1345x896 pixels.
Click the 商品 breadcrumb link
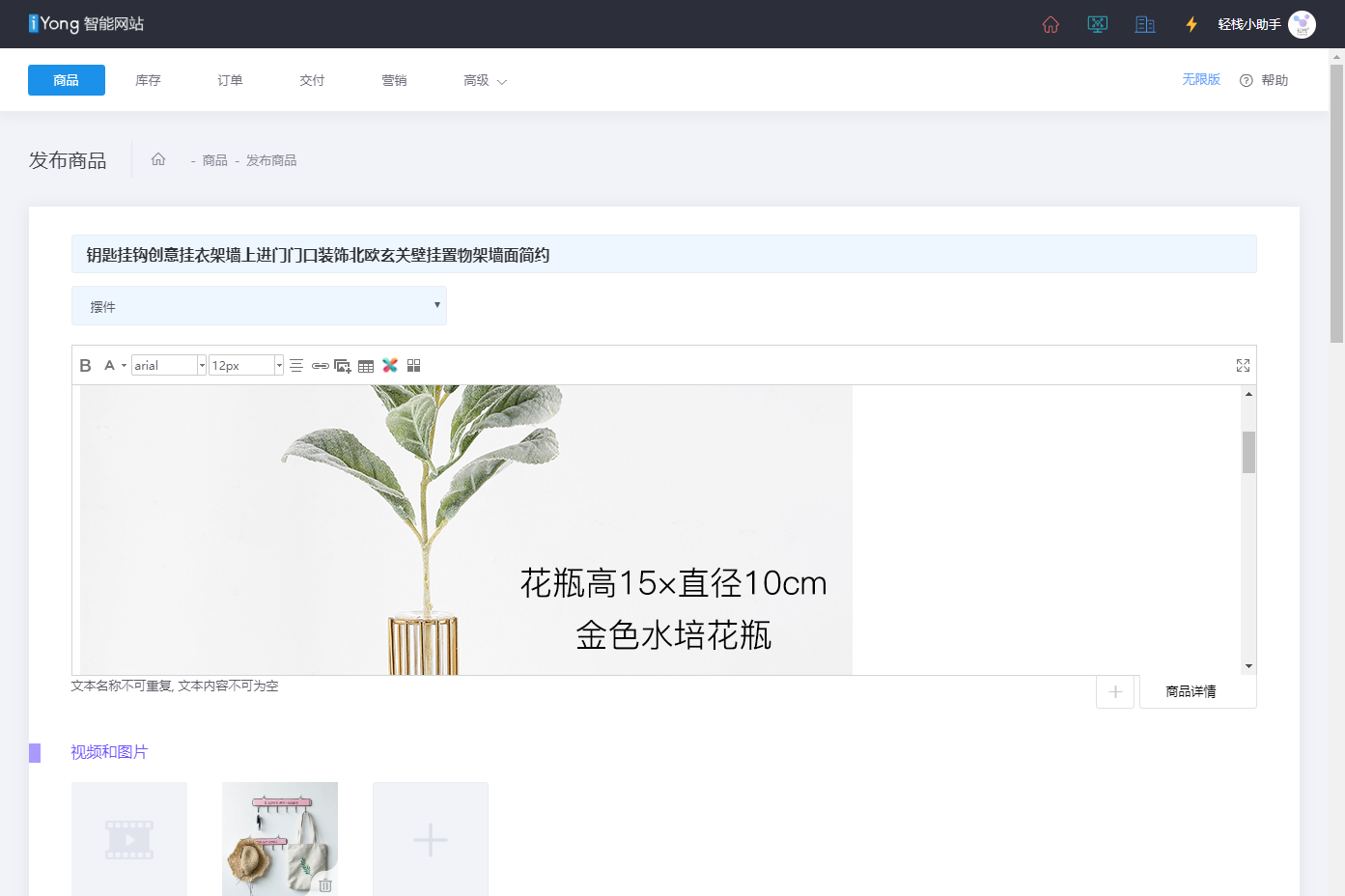pyautogui.click(x=215, y=160)
